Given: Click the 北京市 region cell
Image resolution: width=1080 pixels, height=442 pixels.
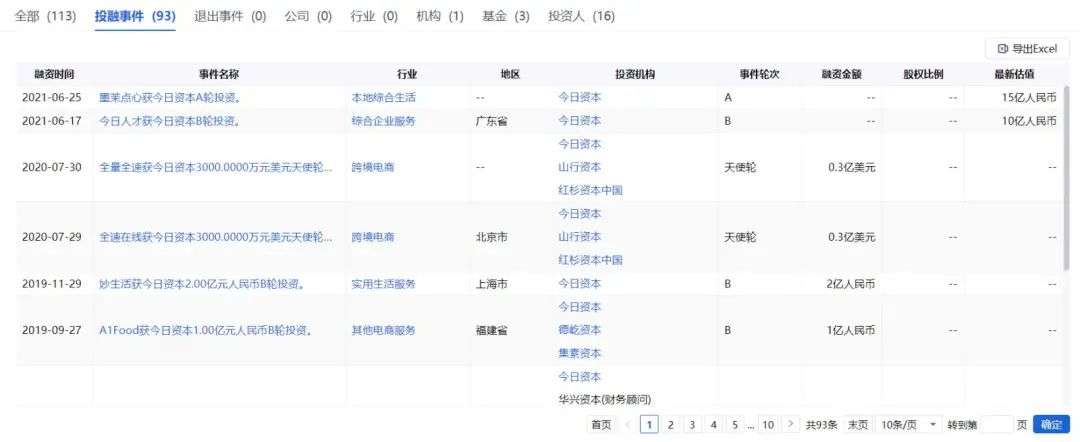Looking at the screenshot, I should (492, 237).
